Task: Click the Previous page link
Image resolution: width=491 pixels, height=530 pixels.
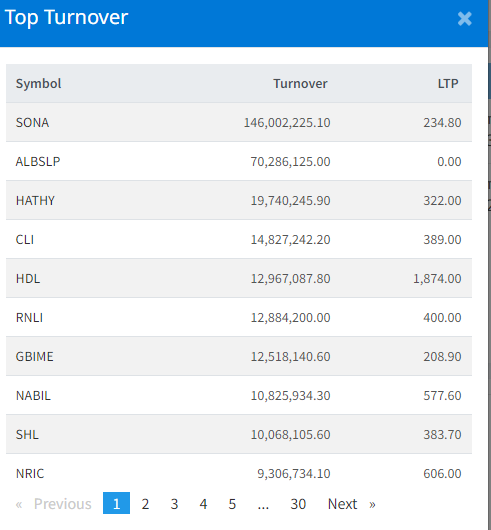Action: click(53, 504)
